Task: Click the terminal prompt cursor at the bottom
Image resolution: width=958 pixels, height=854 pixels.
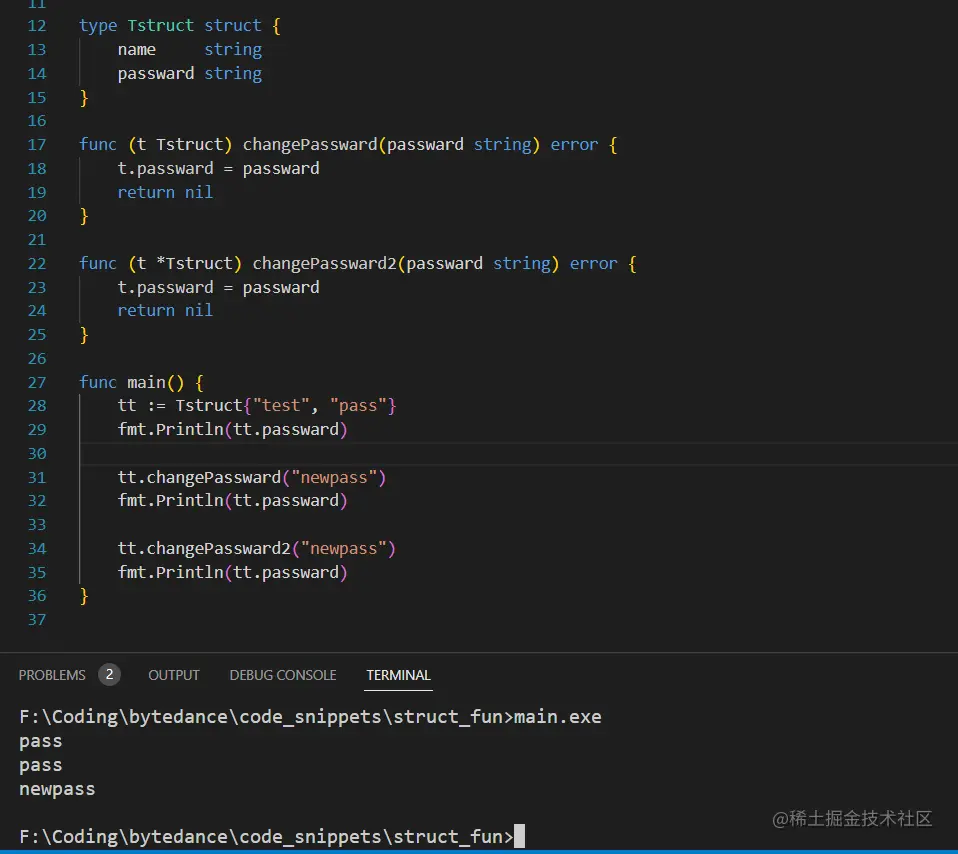Action: click(x=519, y=836)
